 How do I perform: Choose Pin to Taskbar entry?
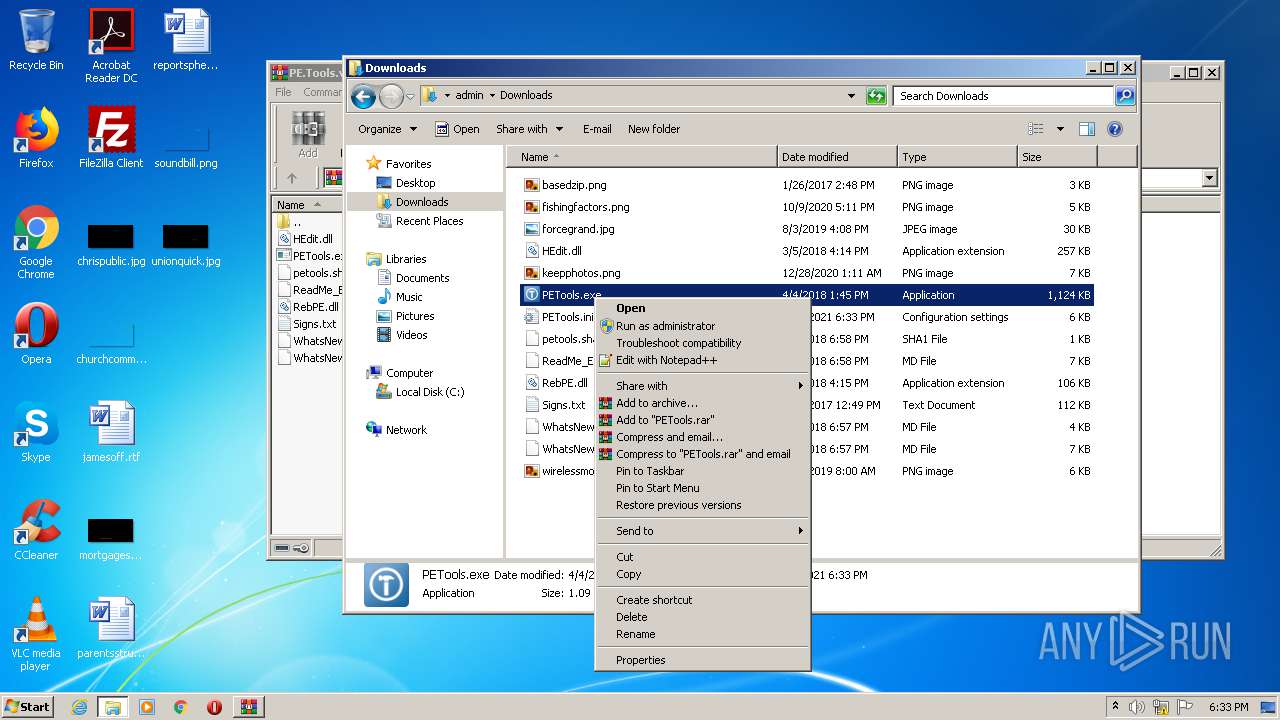tap(702, 471)
